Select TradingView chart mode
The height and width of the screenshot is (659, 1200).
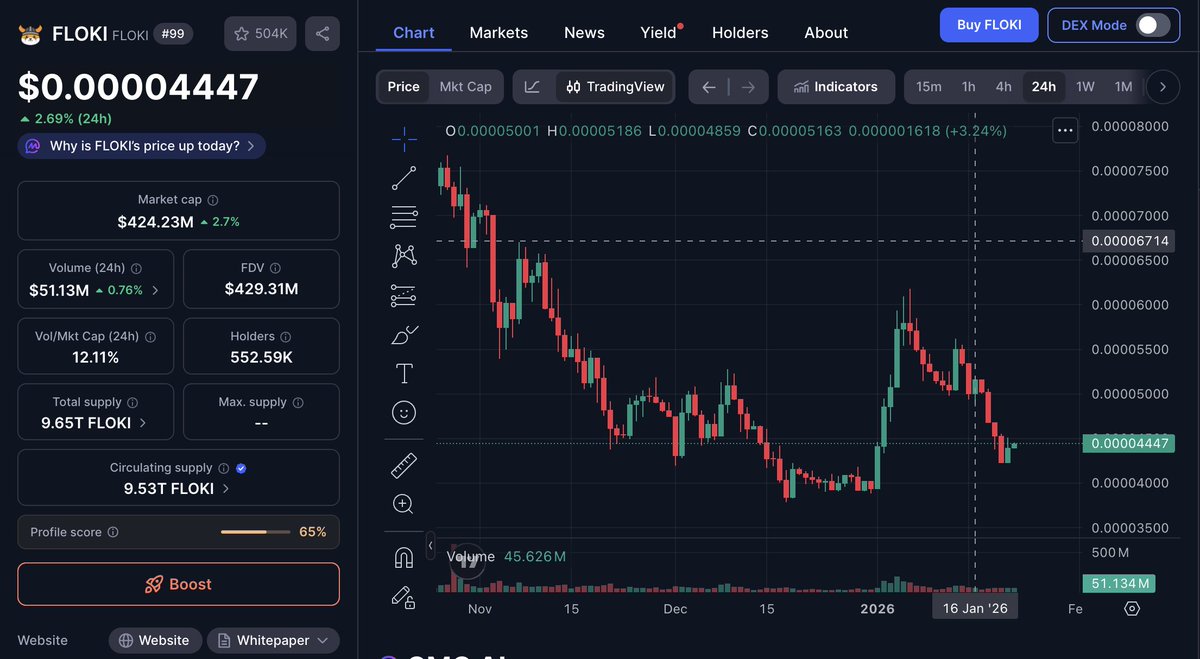pos(615,87)
